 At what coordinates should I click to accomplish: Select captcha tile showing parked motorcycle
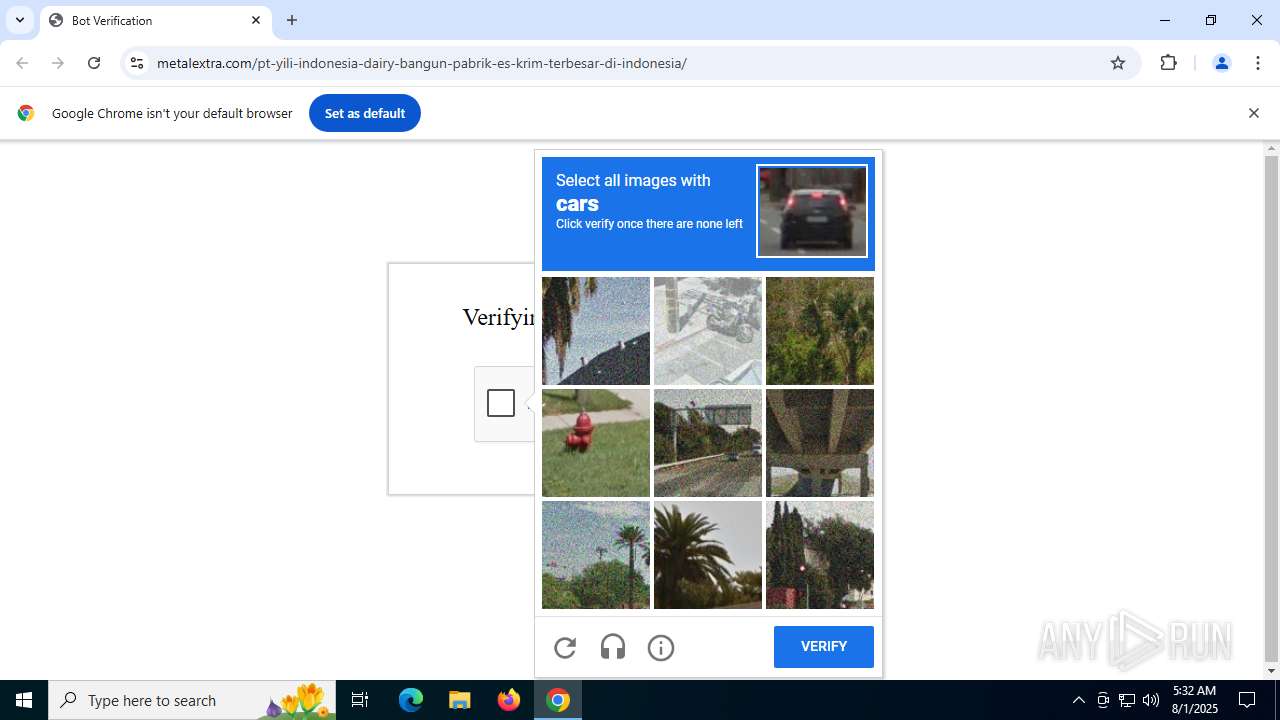pyautogui.click(x=708, y=331)
